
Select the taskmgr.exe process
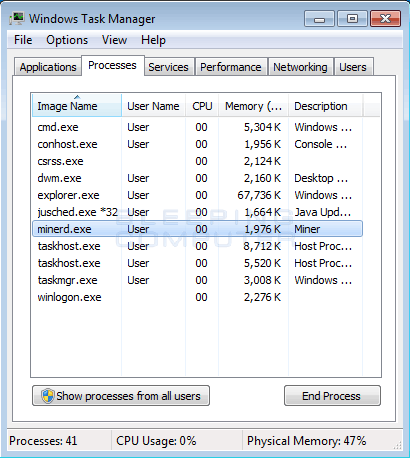197,280
